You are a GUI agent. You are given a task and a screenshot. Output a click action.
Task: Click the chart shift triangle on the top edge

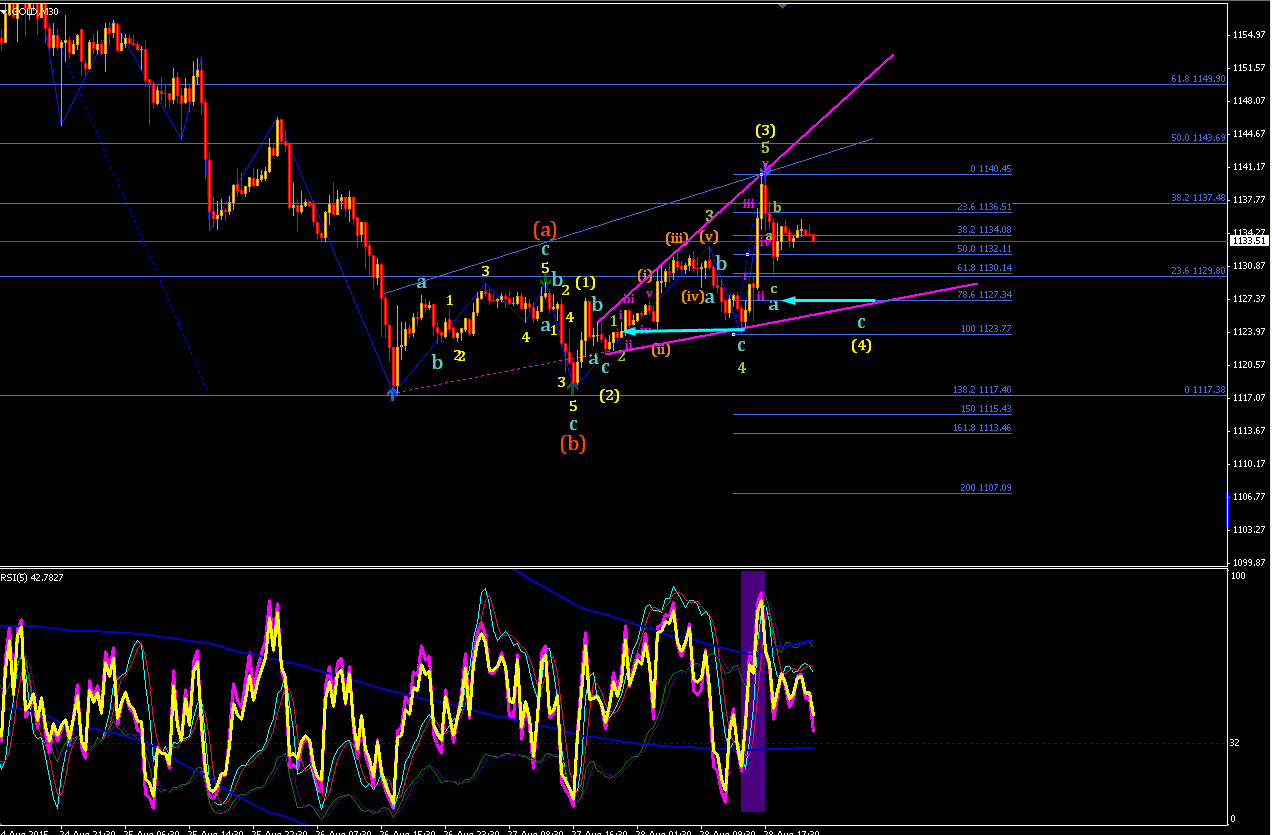click(x=783, y=6)
